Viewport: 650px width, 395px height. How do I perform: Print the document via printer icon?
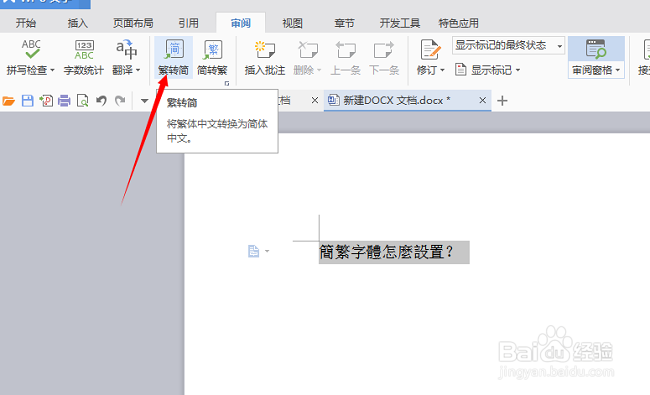click(x=64, y=101)
